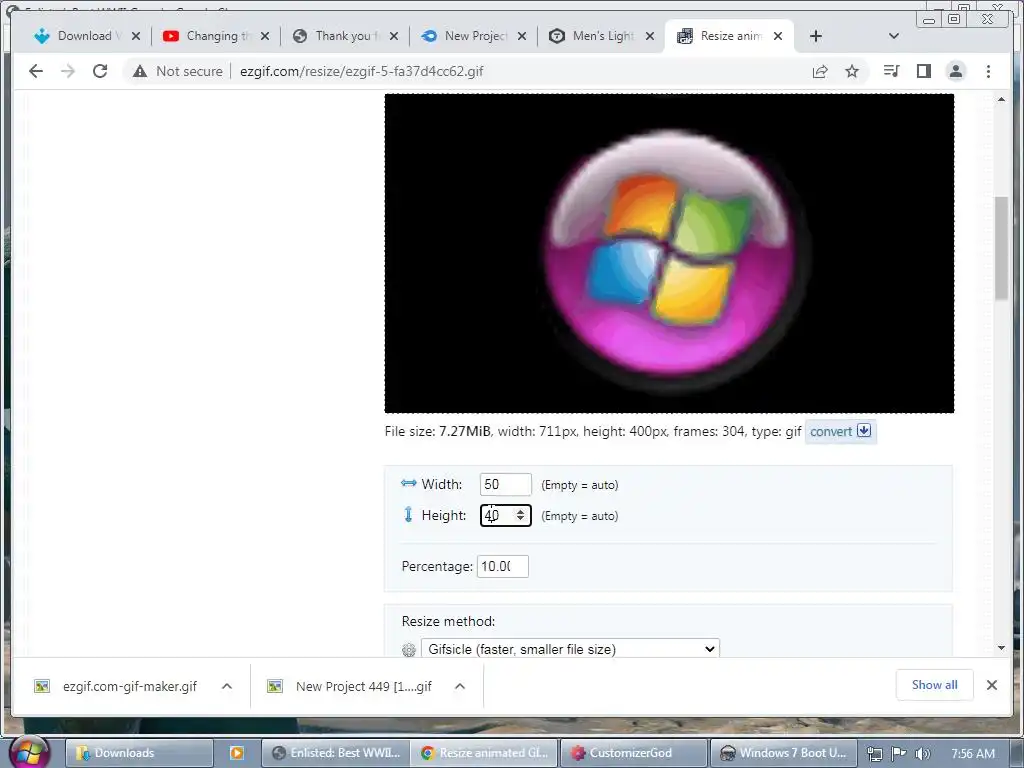This screenshot has height=768, width=1024.
Task: Close the downloads bar
Action: (992, 685)
